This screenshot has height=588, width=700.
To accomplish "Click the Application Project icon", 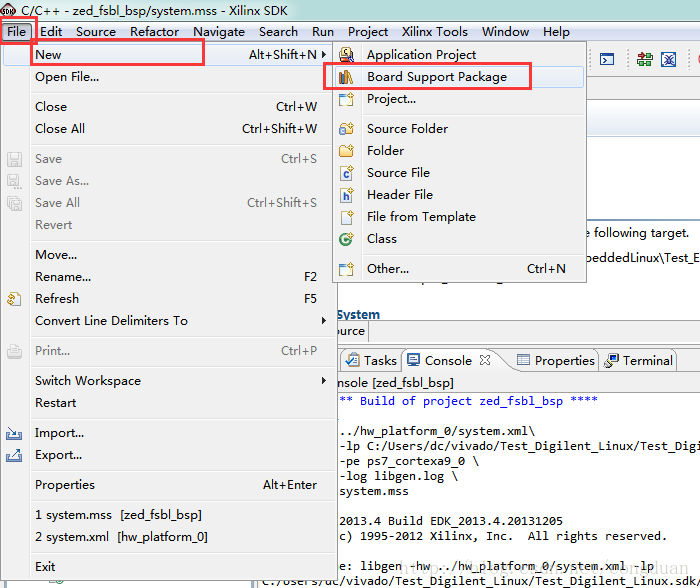I will click(346, 54).
